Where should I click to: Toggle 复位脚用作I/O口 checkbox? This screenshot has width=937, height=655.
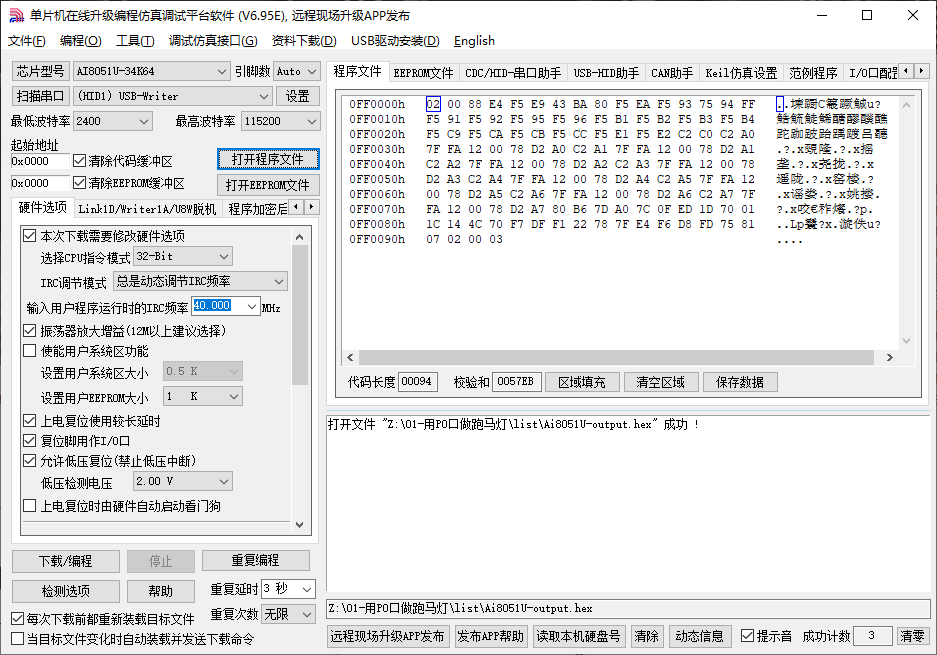29,441
